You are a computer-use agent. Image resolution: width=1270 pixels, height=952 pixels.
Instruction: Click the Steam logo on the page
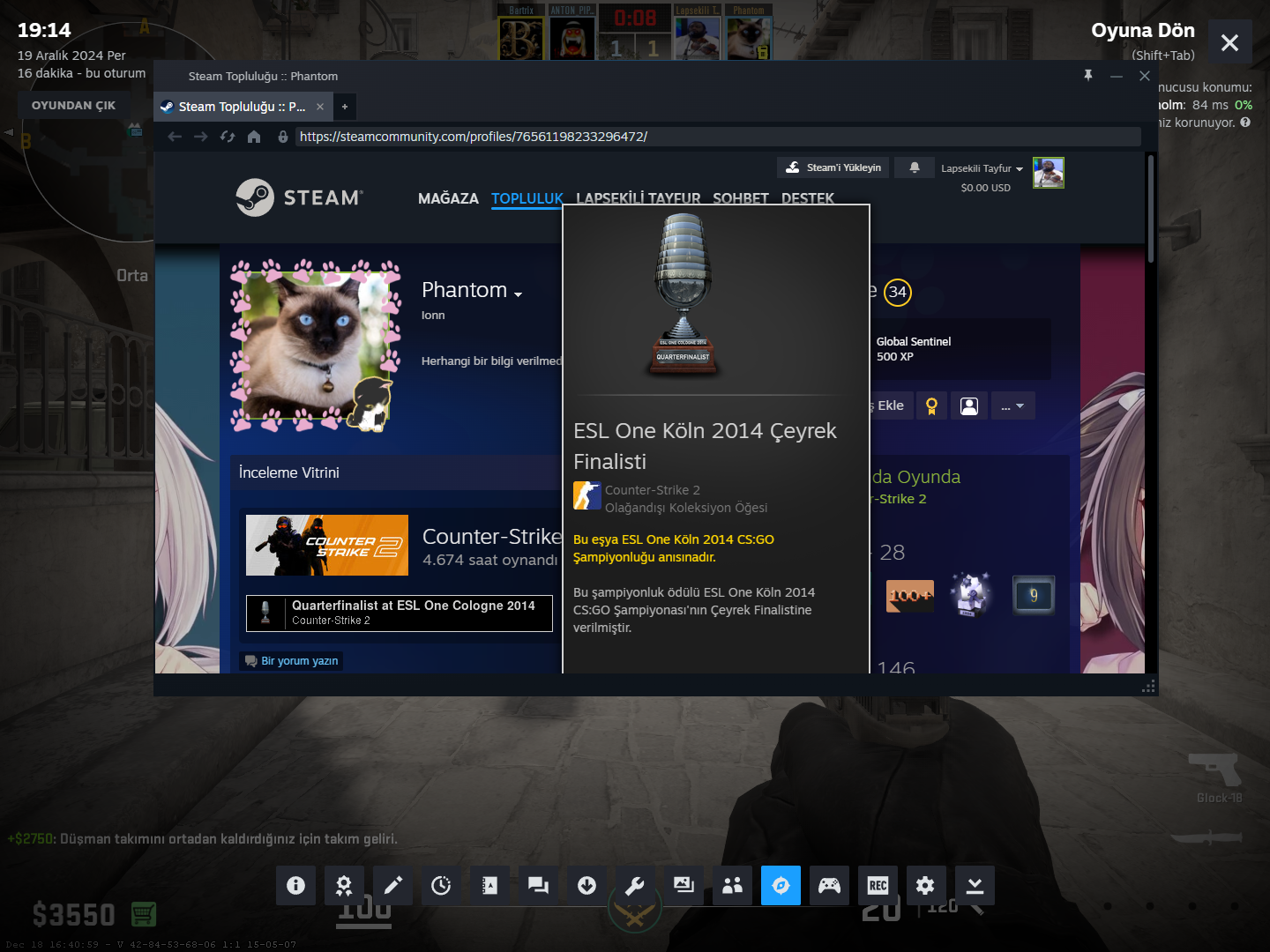point(300,197)
